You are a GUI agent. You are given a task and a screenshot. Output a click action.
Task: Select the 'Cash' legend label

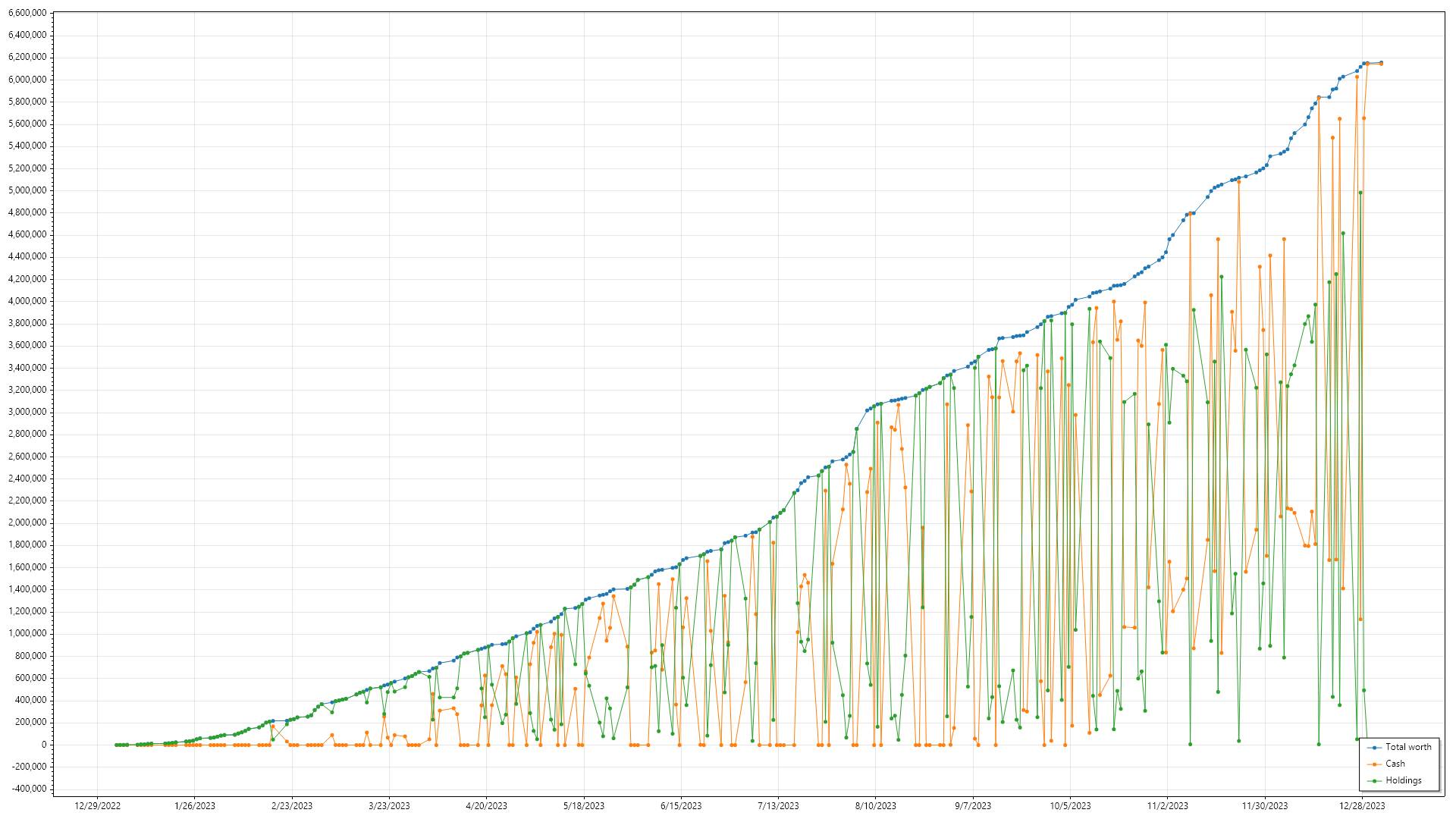[x=1395, y=764]
